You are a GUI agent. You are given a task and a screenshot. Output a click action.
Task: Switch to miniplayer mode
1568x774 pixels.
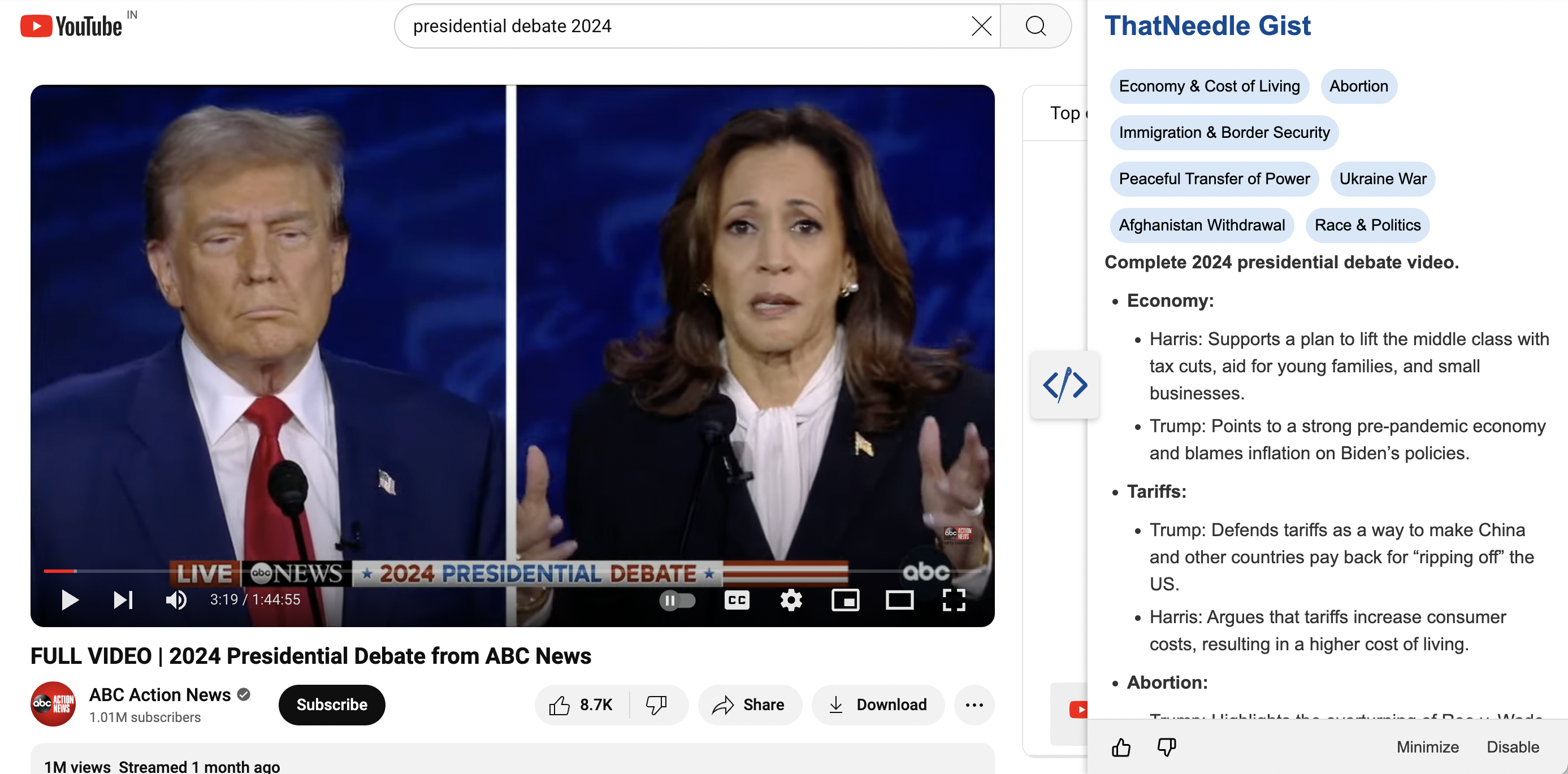click(x=845, y=601)
